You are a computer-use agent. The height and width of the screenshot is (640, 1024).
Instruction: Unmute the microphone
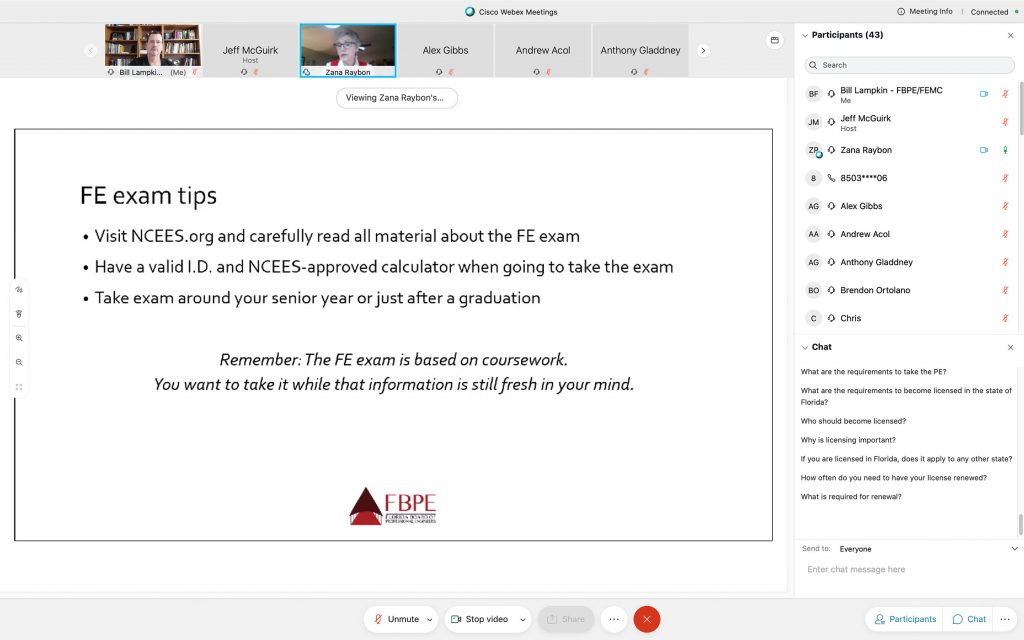[396, 619]
